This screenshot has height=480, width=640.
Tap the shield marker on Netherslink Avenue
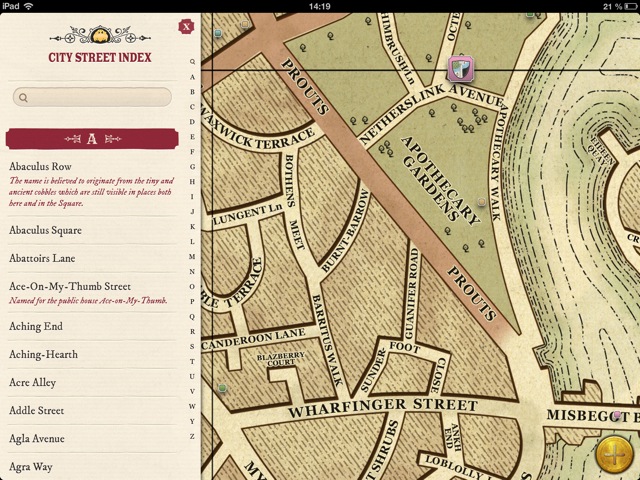[x=461, y=69]
